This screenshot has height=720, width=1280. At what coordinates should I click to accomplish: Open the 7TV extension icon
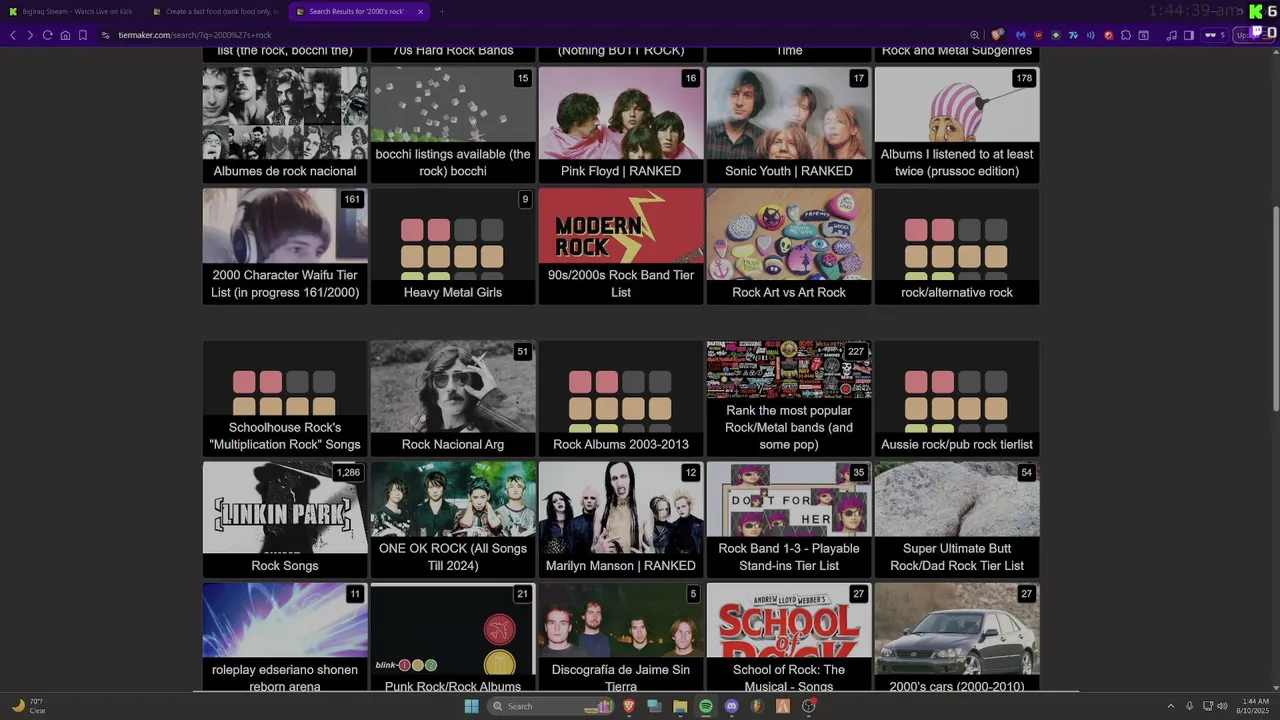pos(1073,35)
